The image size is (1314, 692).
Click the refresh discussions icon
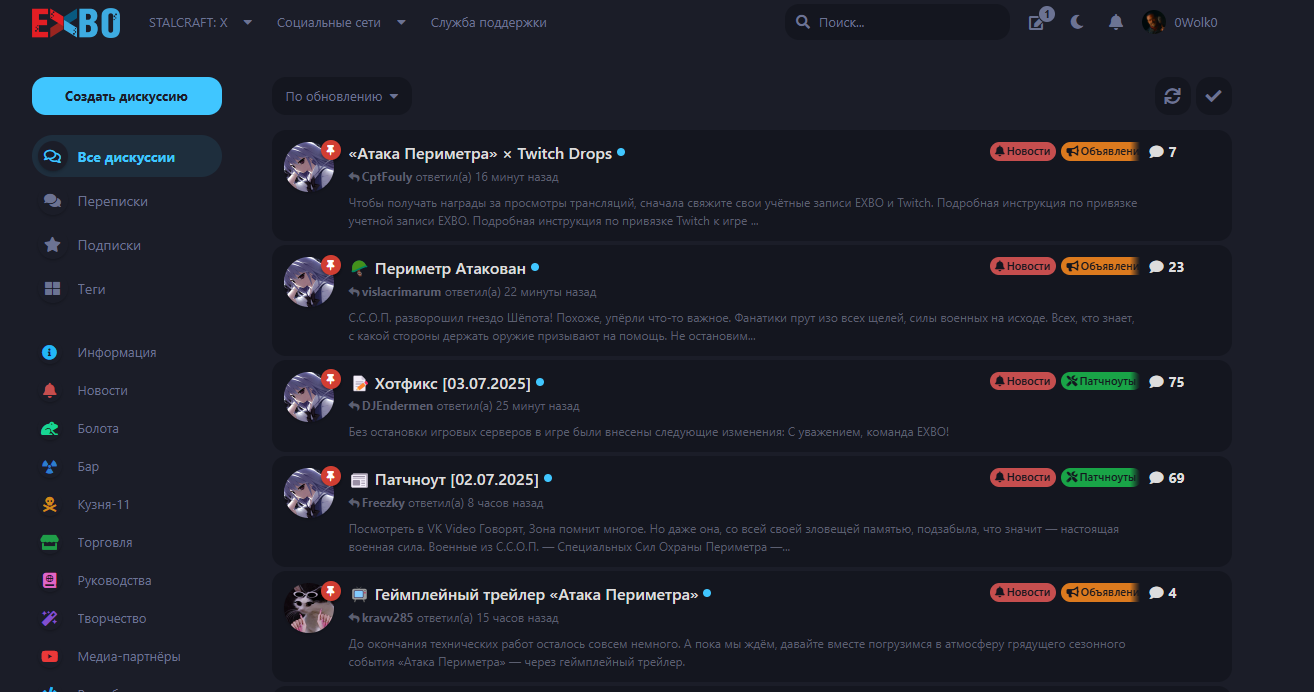1173,96
